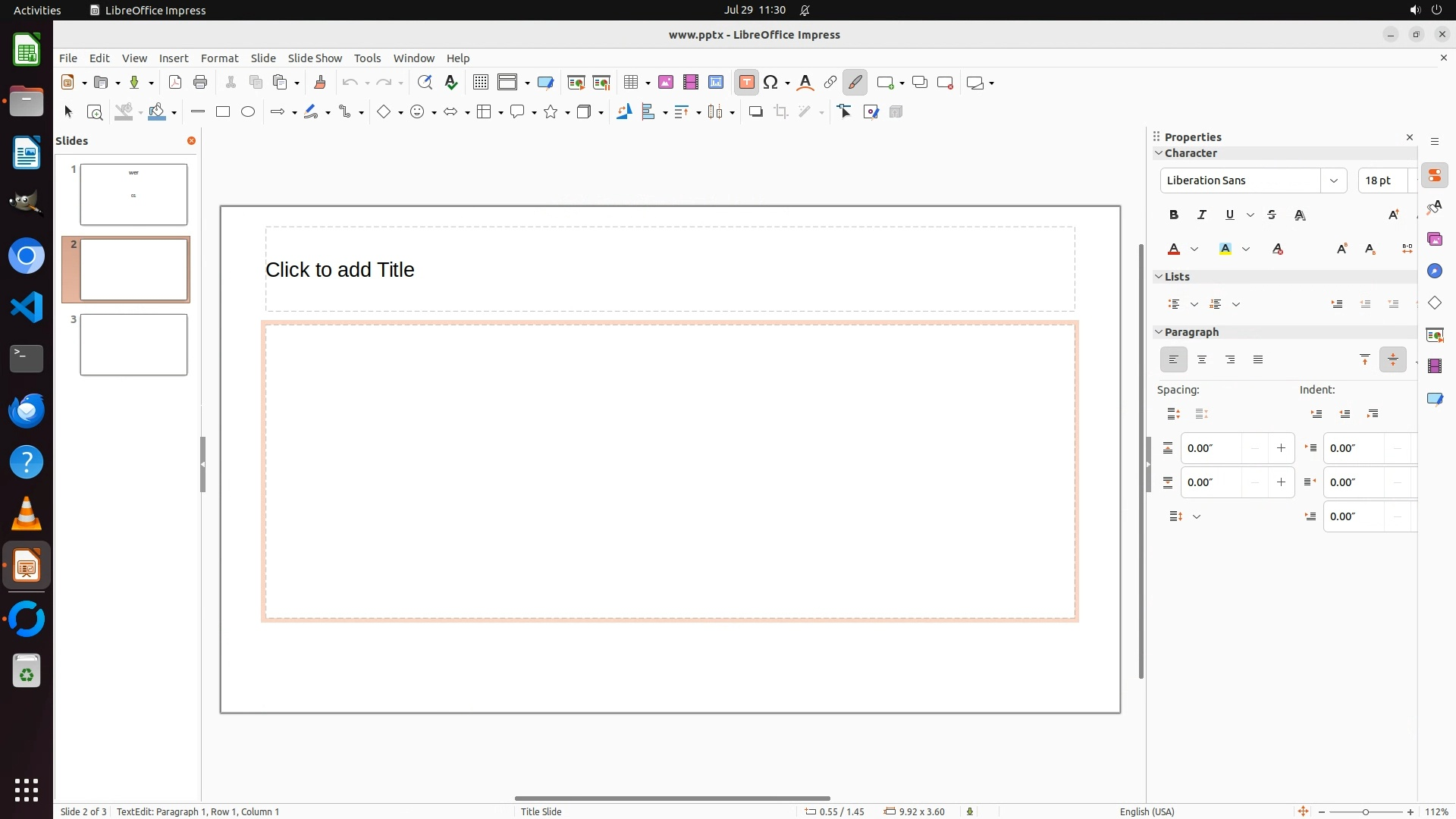Viewport: 1456px width, 819px height.
Task: Toggle Bold in the Character panel
Action: click(x=1174, y=215)
